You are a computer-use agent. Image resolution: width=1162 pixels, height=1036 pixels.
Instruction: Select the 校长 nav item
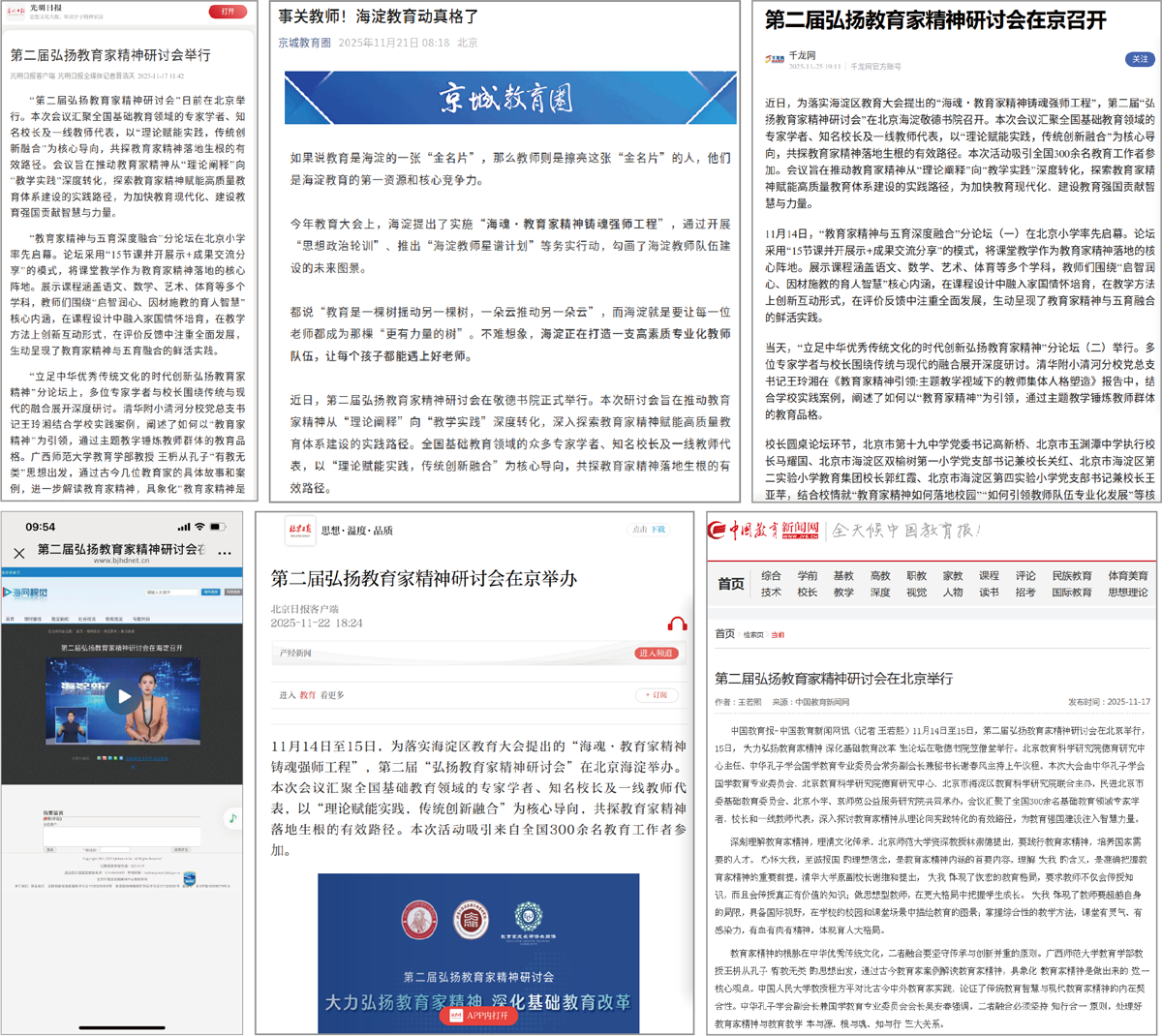pos(808,593)
